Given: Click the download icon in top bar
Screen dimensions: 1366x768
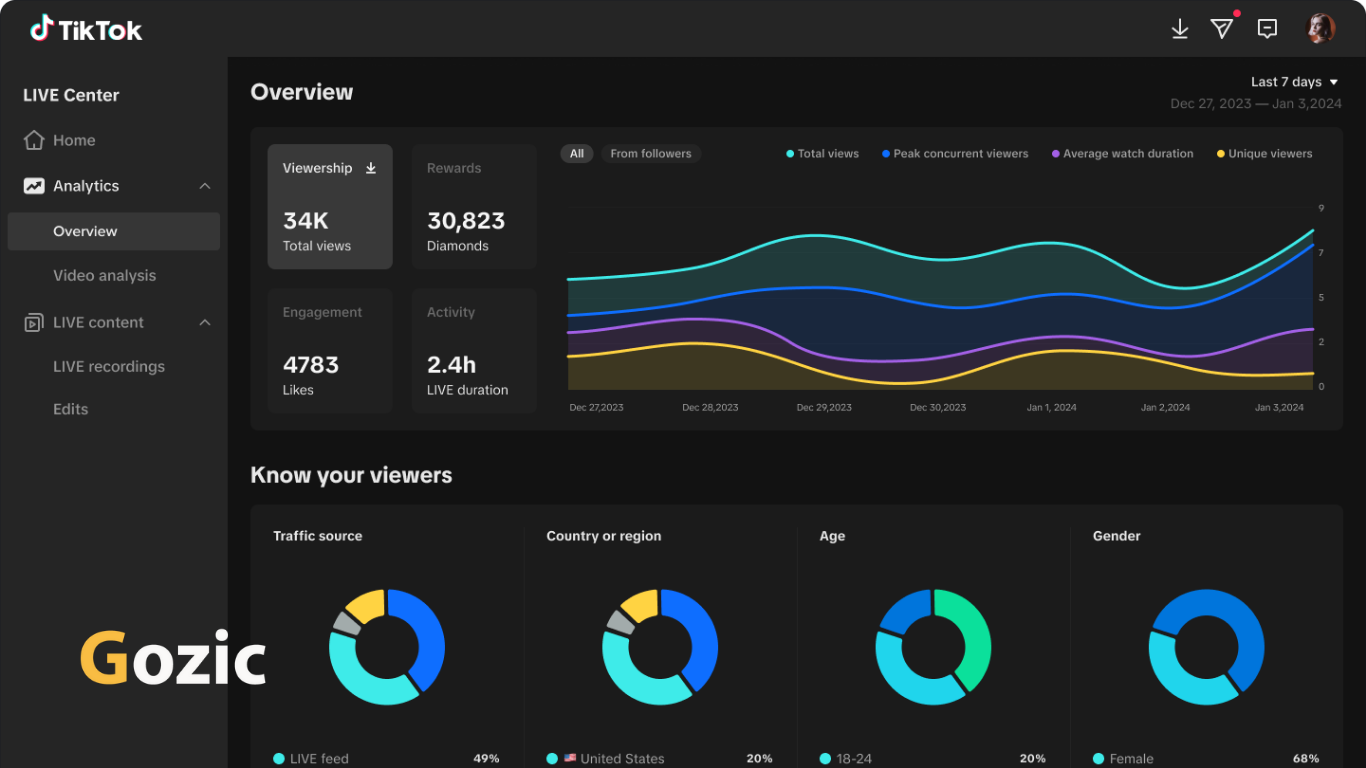Looking at the screenshot, I should 1180,29.
